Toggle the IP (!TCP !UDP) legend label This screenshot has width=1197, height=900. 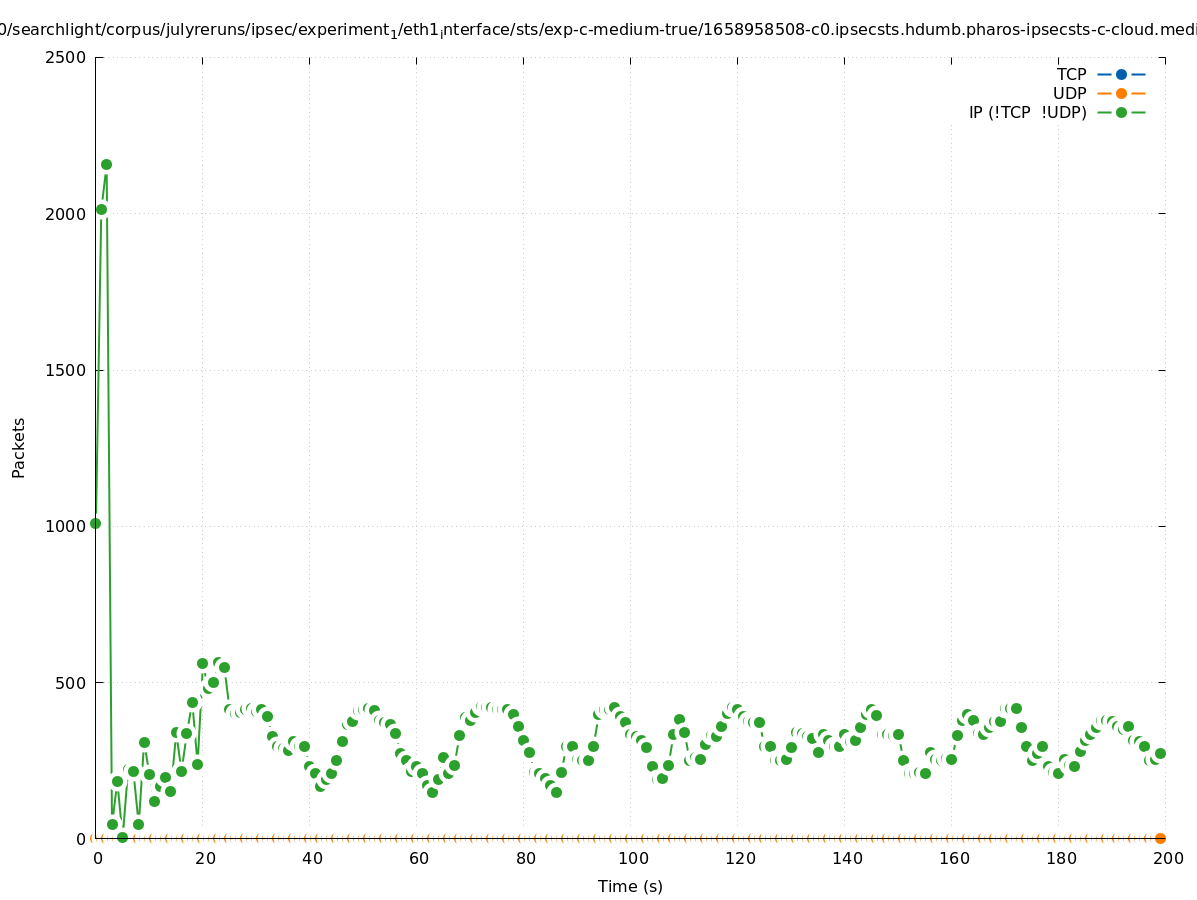pos(1027,112)
